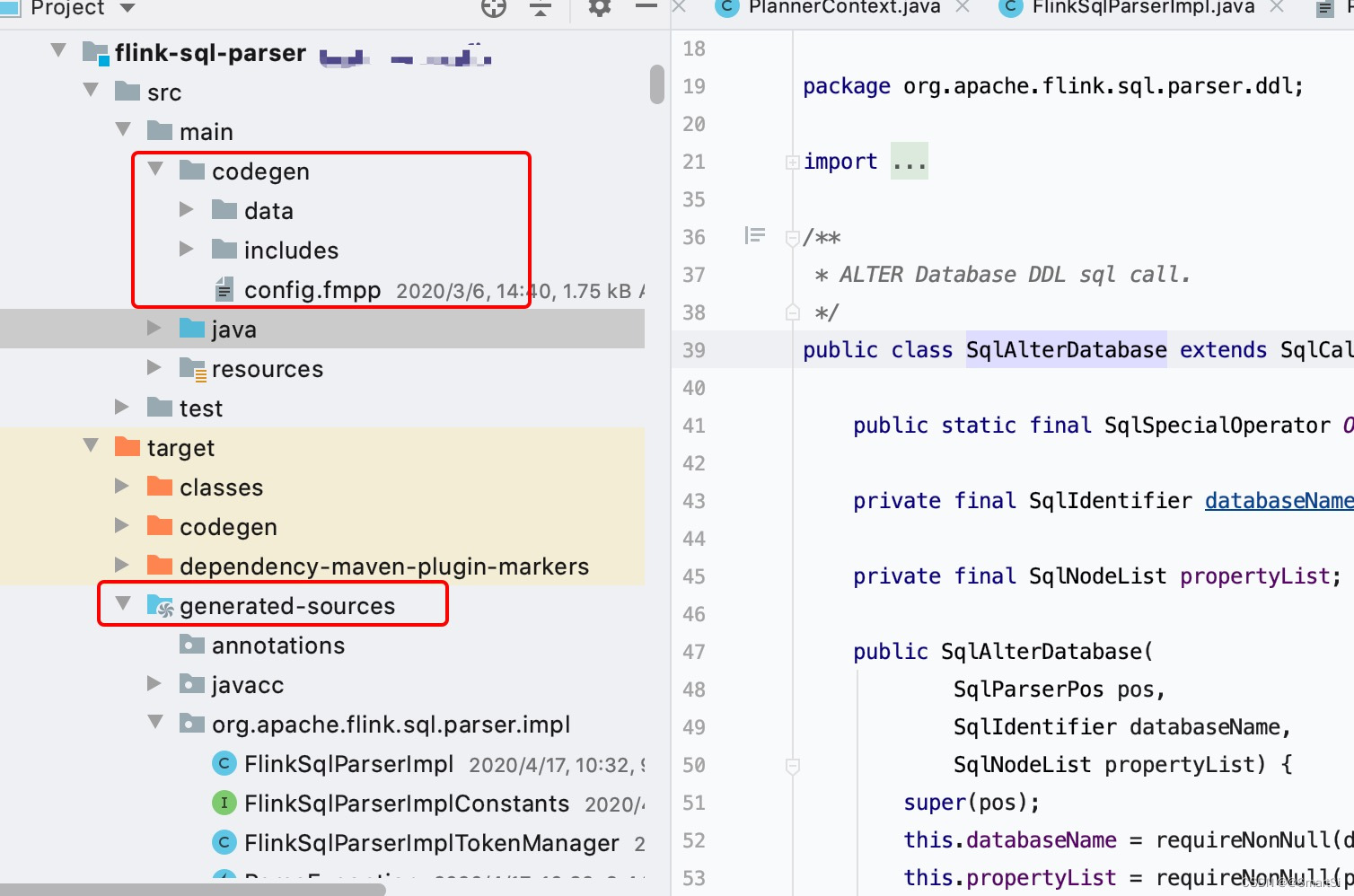1354x896 pixels.
Task: Collapse the target folder arrow
Action: click(91, 445)
